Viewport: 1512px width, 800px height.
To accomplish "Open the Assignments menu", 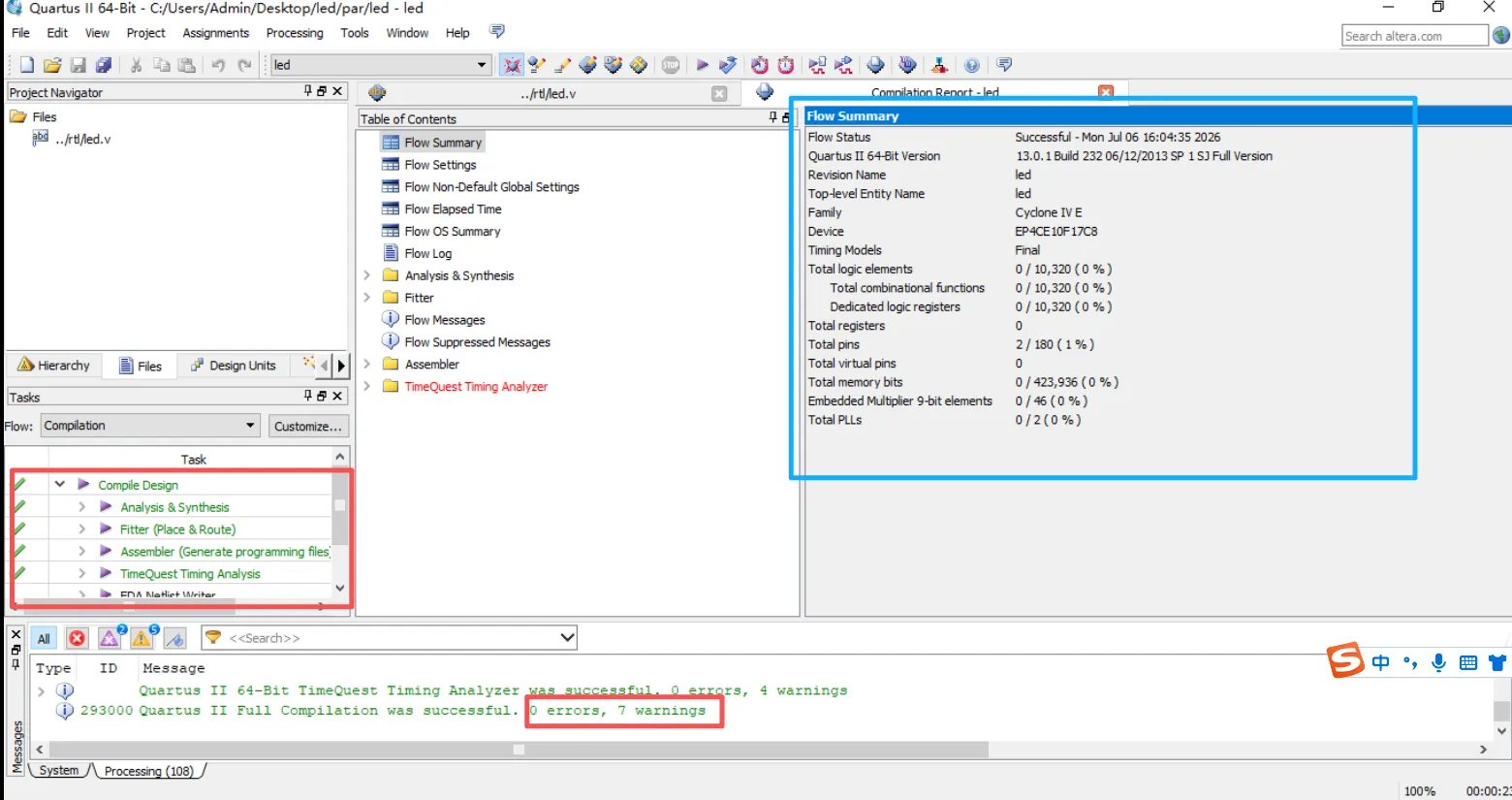I will click(215, 33).
